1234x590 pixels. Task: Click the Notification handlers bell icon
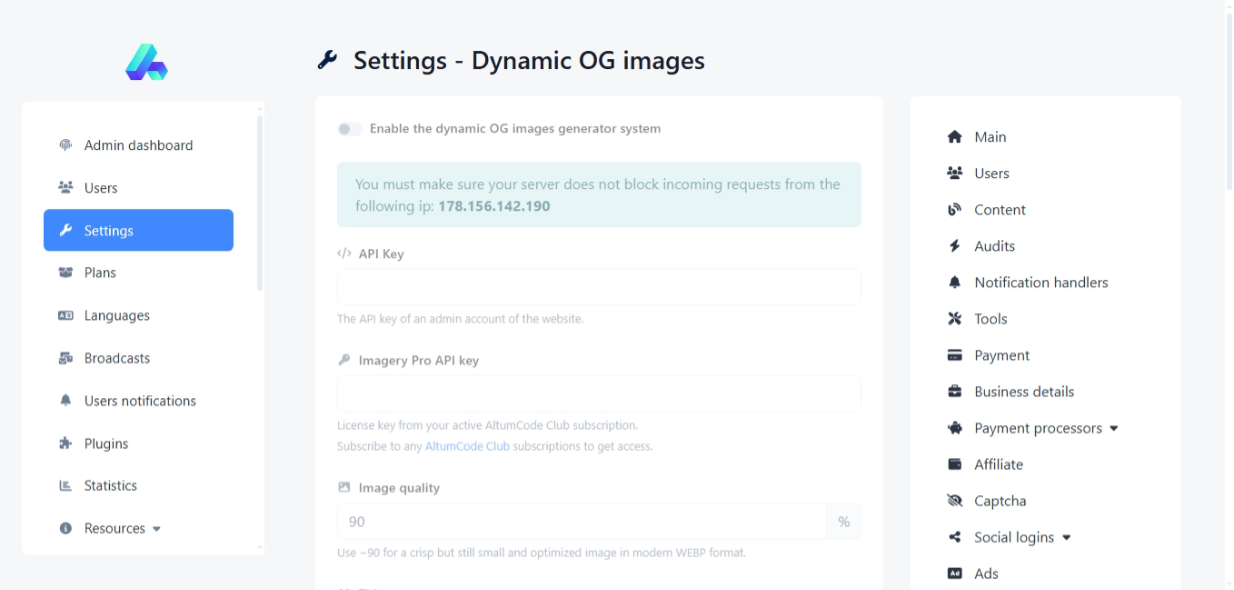click(x=954, y=283)
